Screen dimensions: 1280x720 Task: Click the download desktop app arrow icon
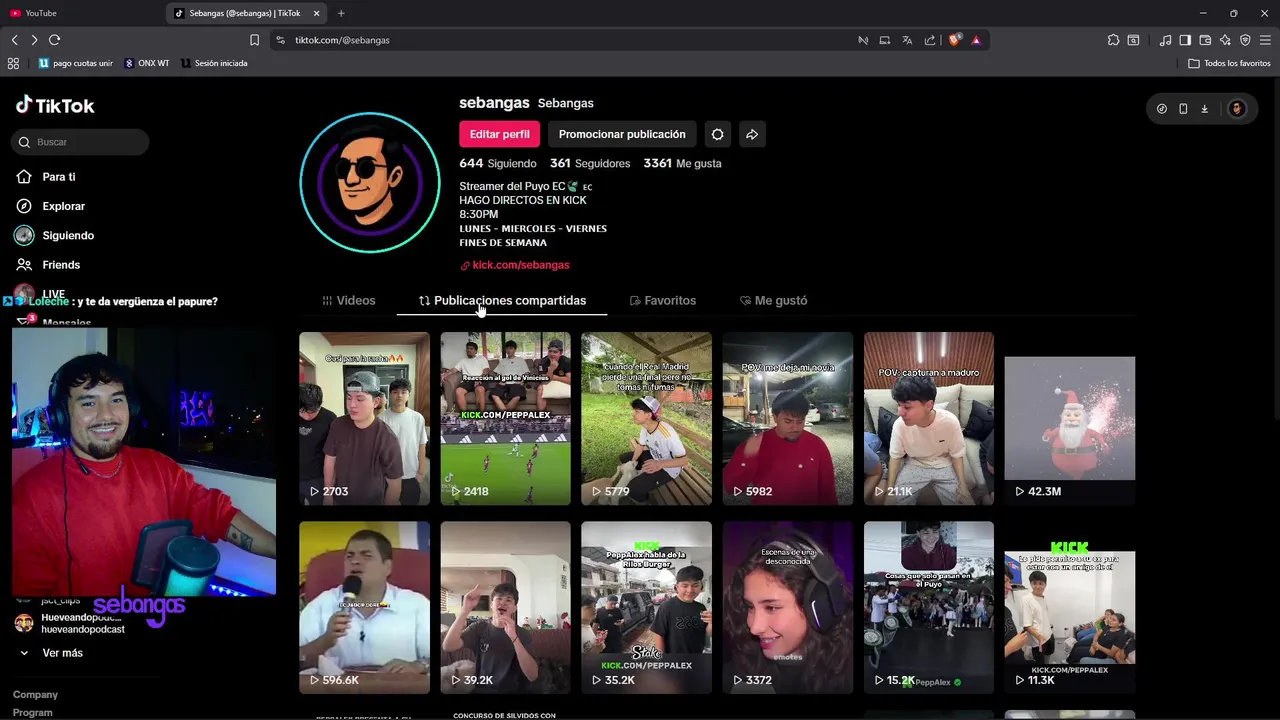[x=1204, y=109]
